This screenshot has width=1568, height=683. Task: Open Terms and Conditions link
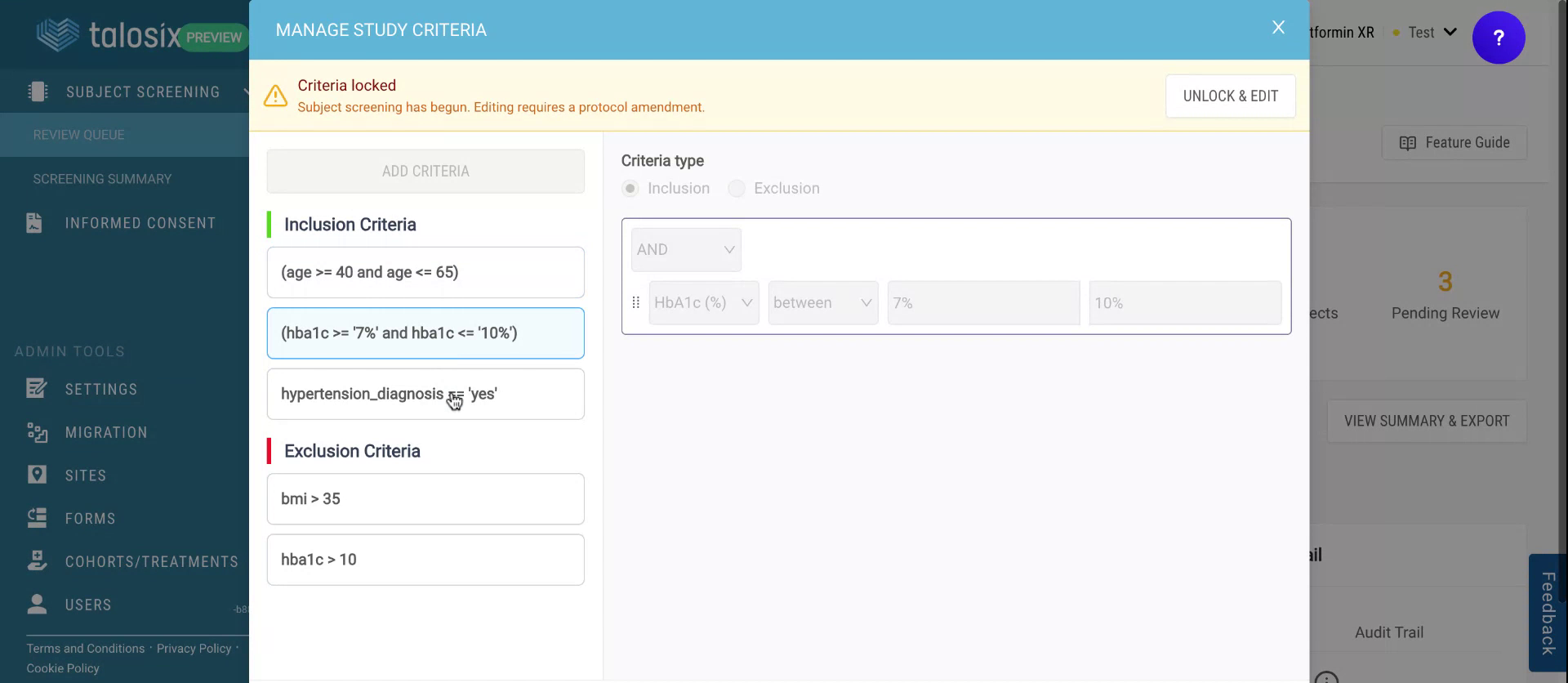click(x=85, y=649)
